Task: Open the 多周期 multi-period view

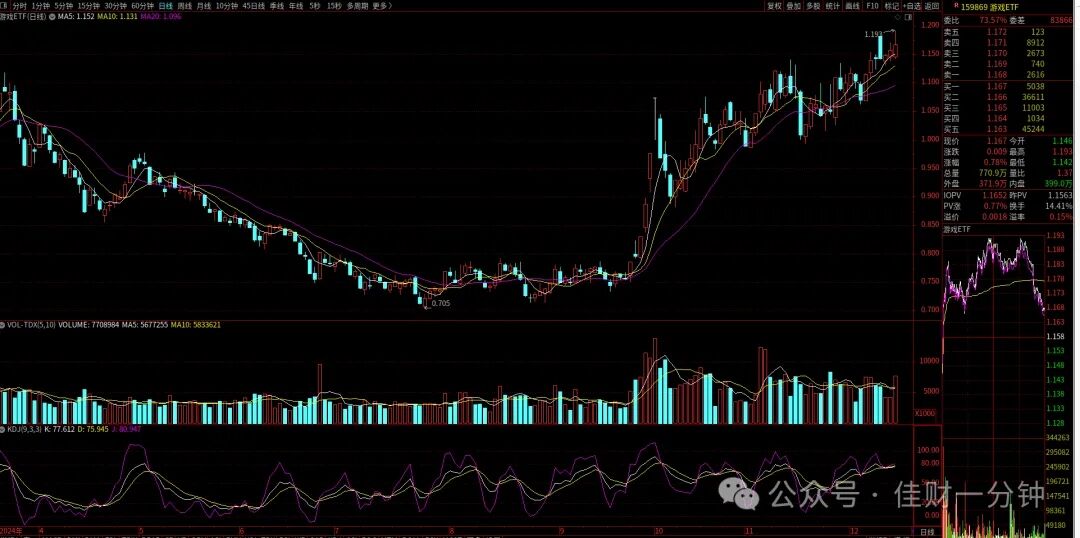Action: (x=357, y=6)
